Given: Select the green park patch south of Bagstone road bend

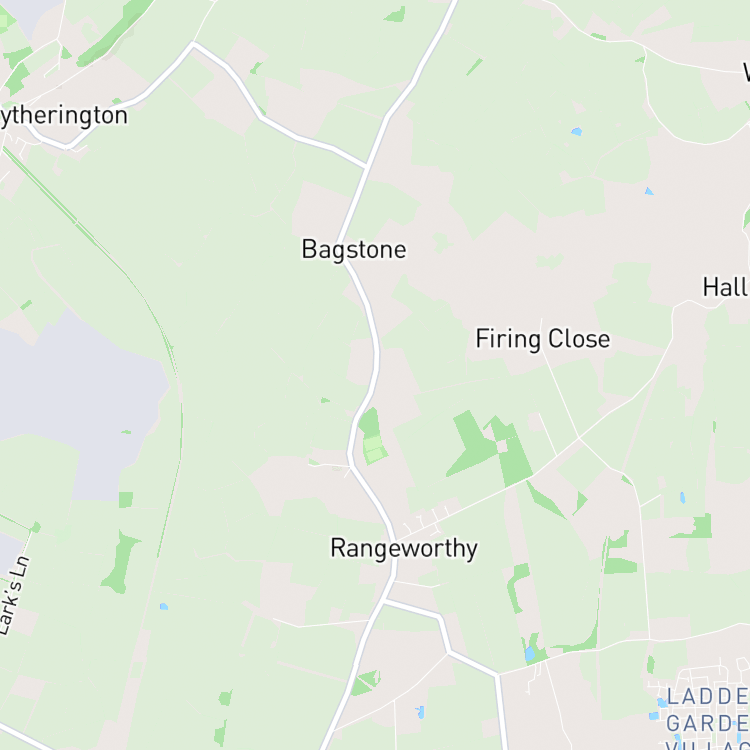Looking at the screenshot, I should (372, 435).
